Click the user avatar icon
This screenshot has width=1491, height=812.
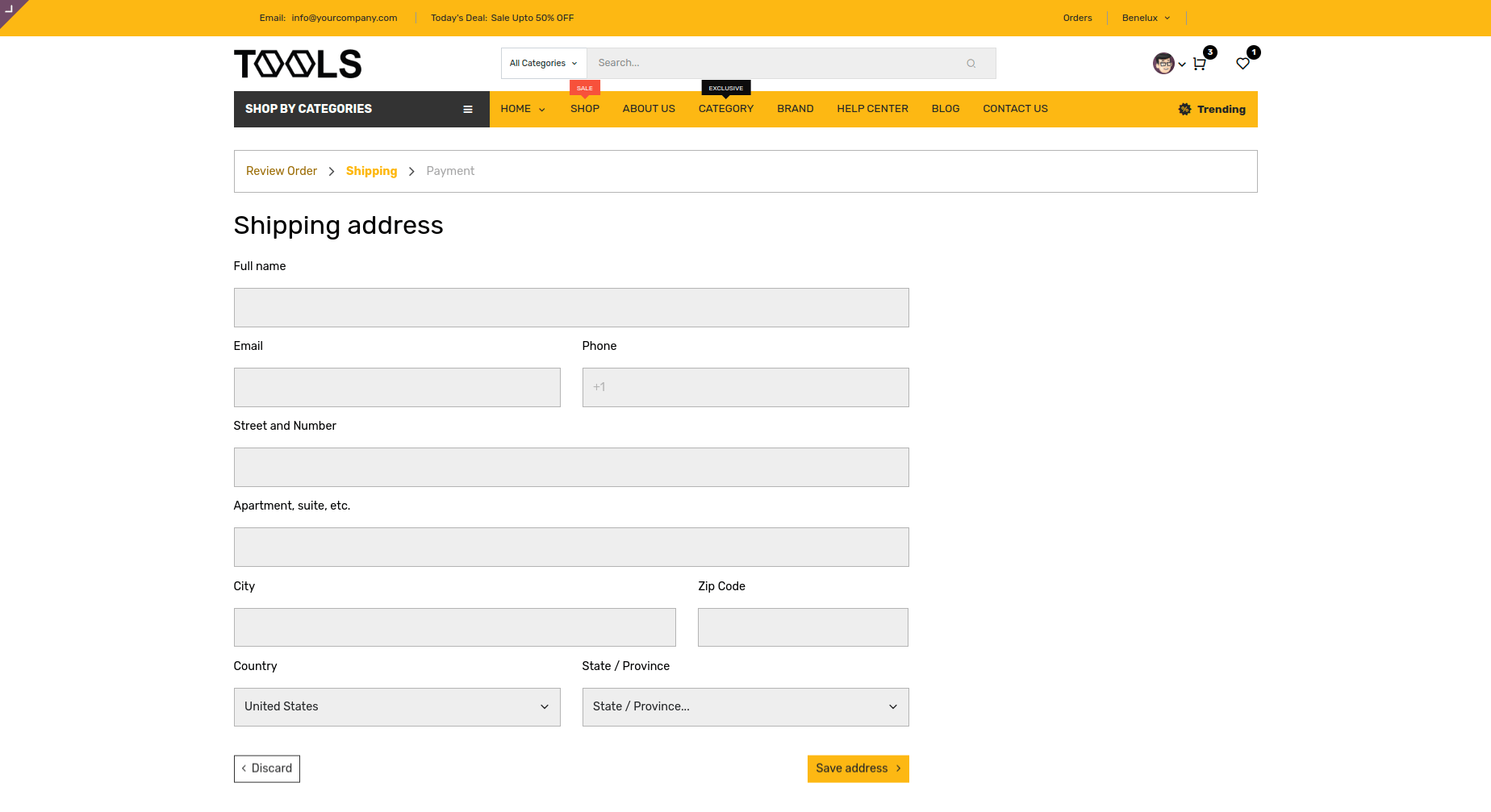pos(1163,64)
